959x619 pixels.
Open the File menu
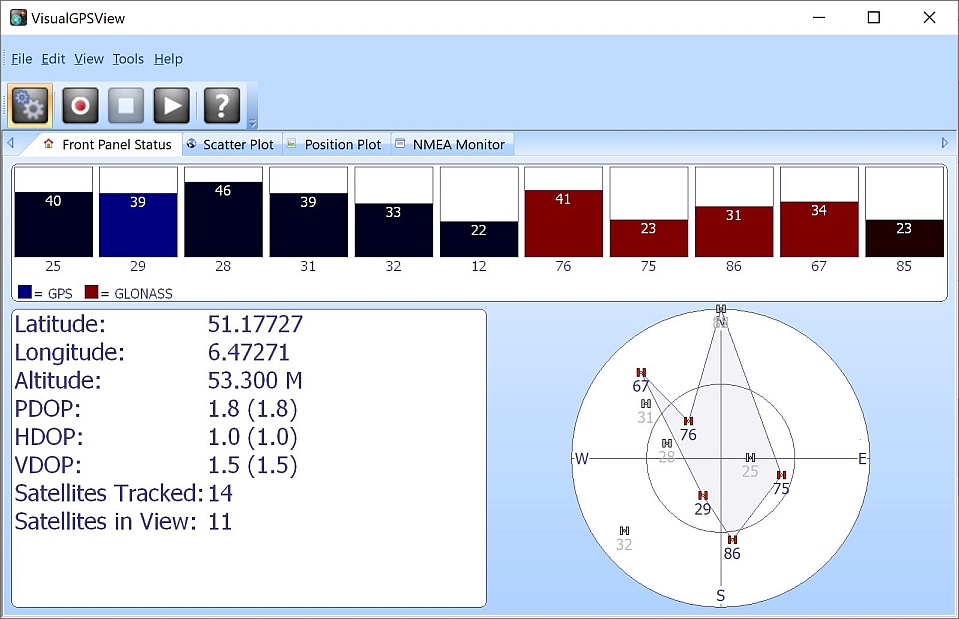click(21, 59)
